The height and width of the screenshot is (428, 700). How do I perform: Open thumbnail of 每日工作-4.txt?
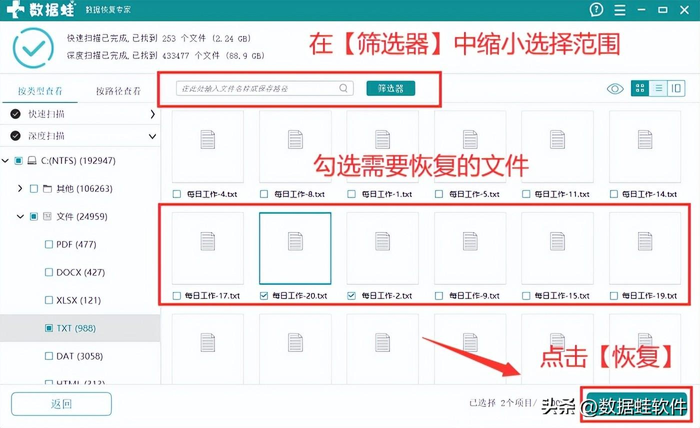208,147
